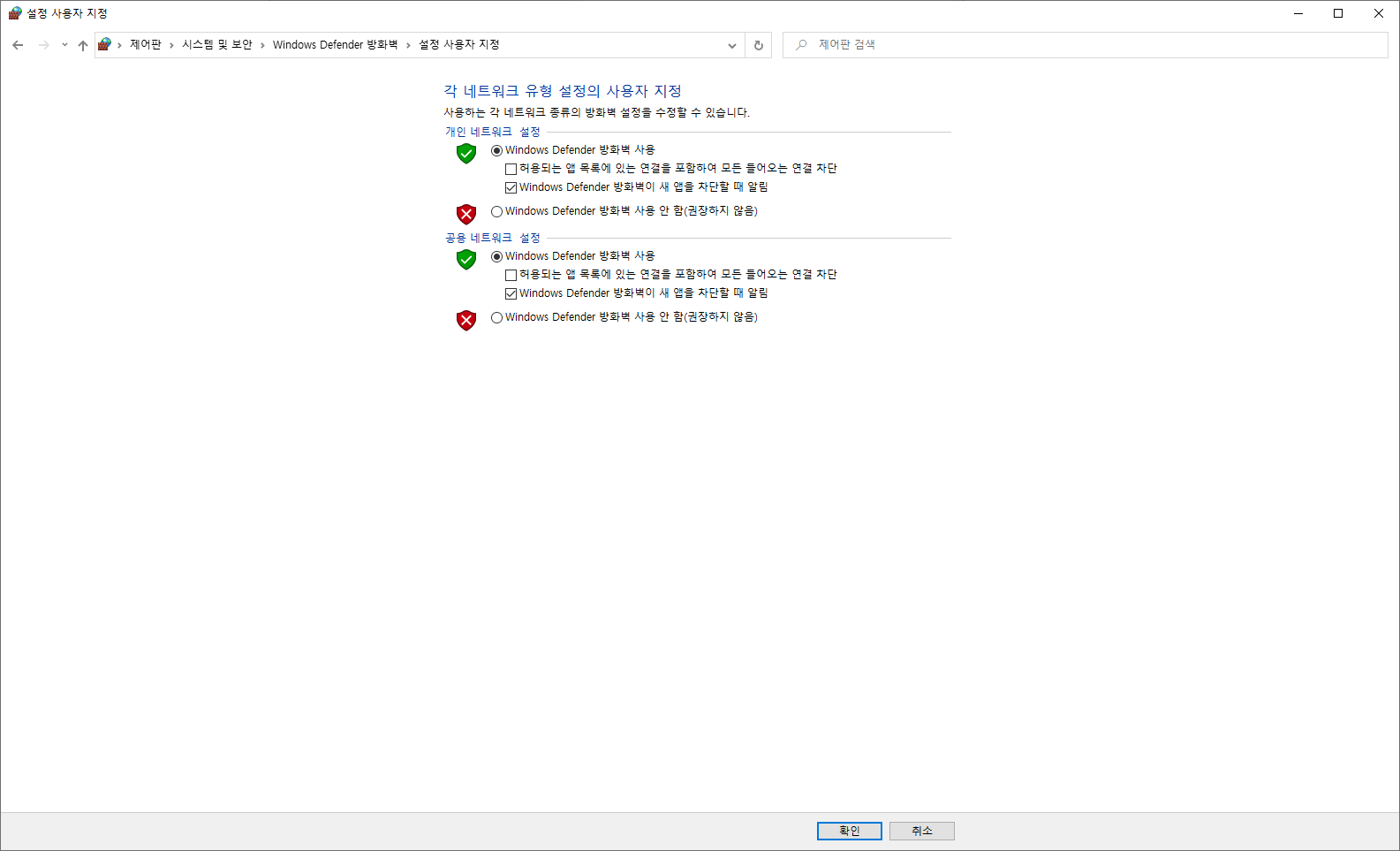Click the 취소 button
Screen dimensions: 1400x851
pyautogui.click(x=922, y=831)
